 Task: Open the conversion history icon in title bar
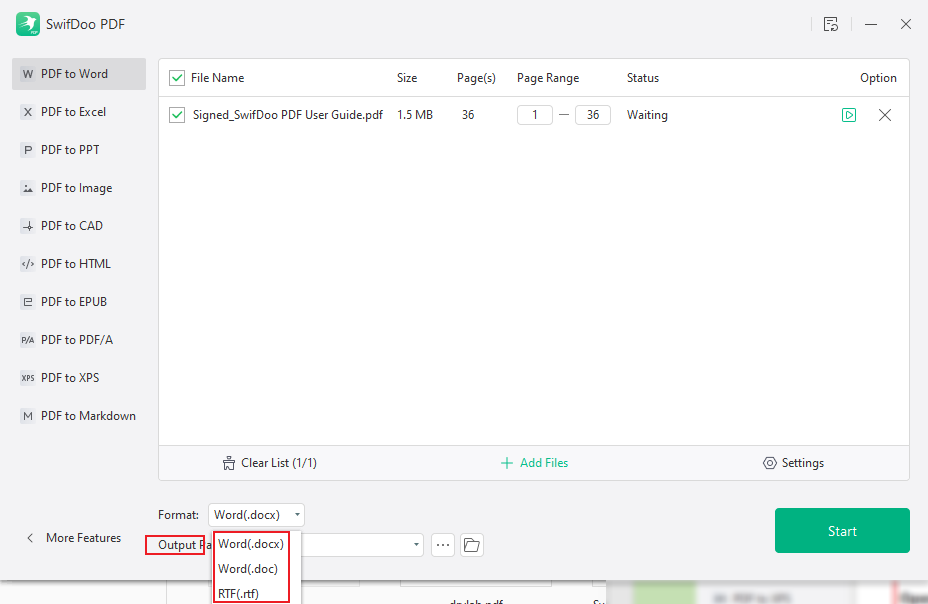tap(831, 24)
